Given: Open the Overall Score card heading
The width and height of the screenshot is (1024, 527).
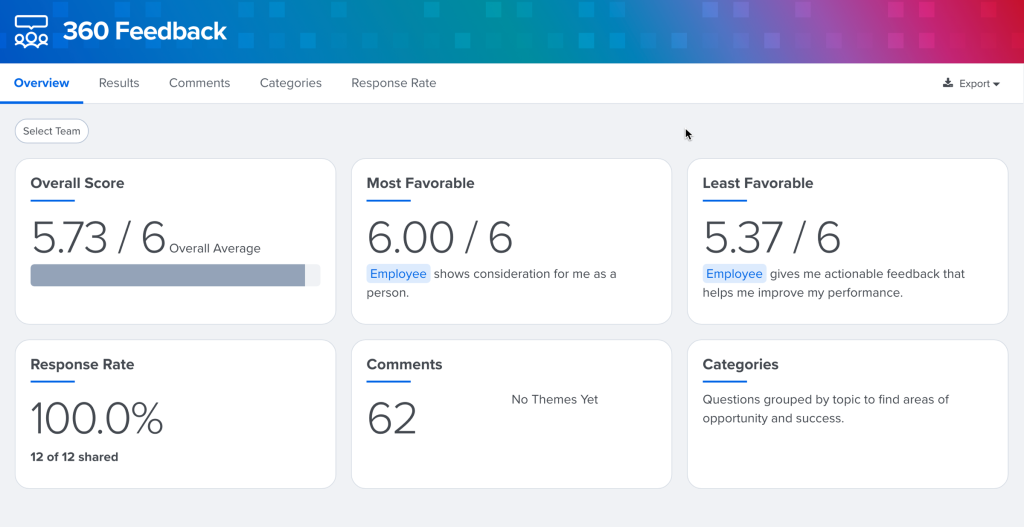Looking at the screenshot, I should 77,183.
